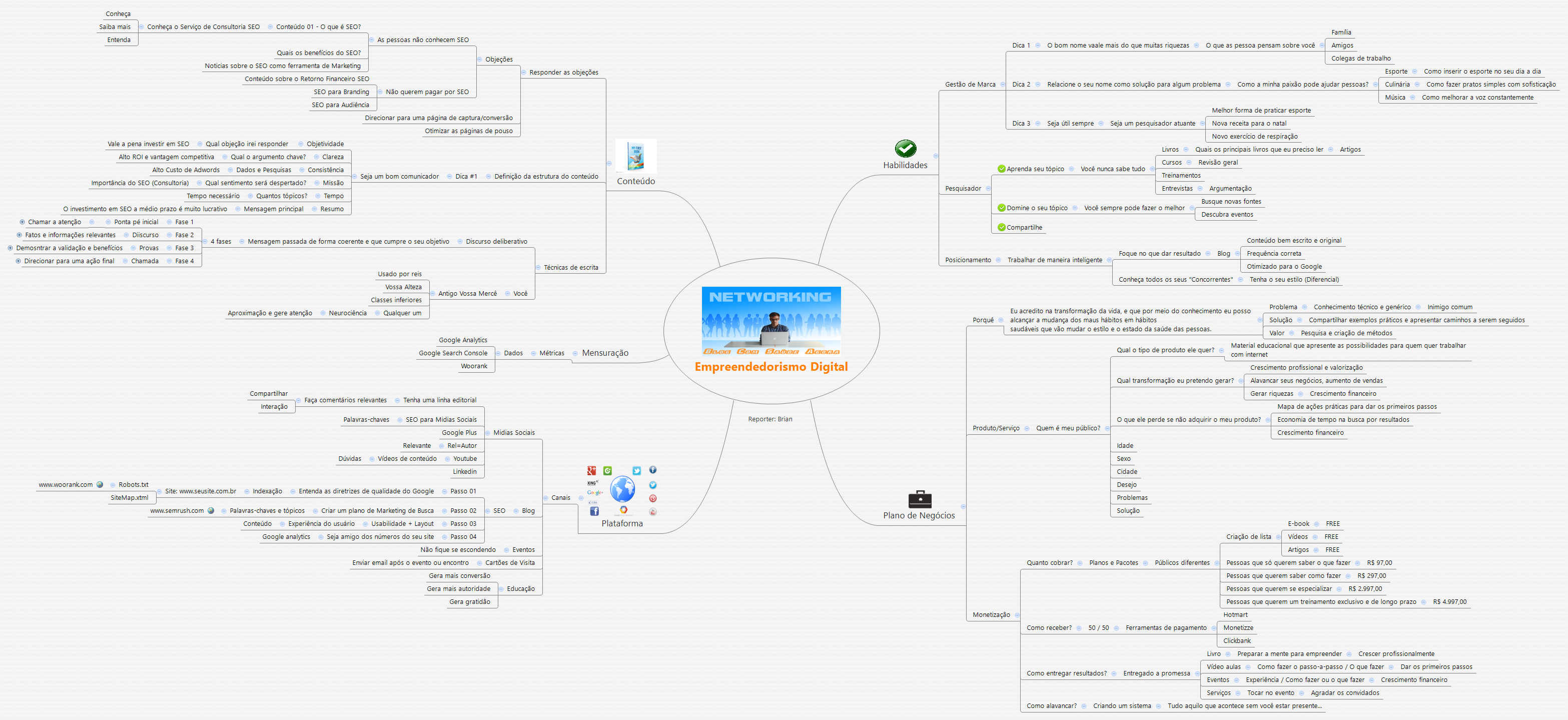This screenshot has height=720, width=1568.
Task: Toggle green check on Aprenda seu tópico
Action: click(x=1001, y=169)
